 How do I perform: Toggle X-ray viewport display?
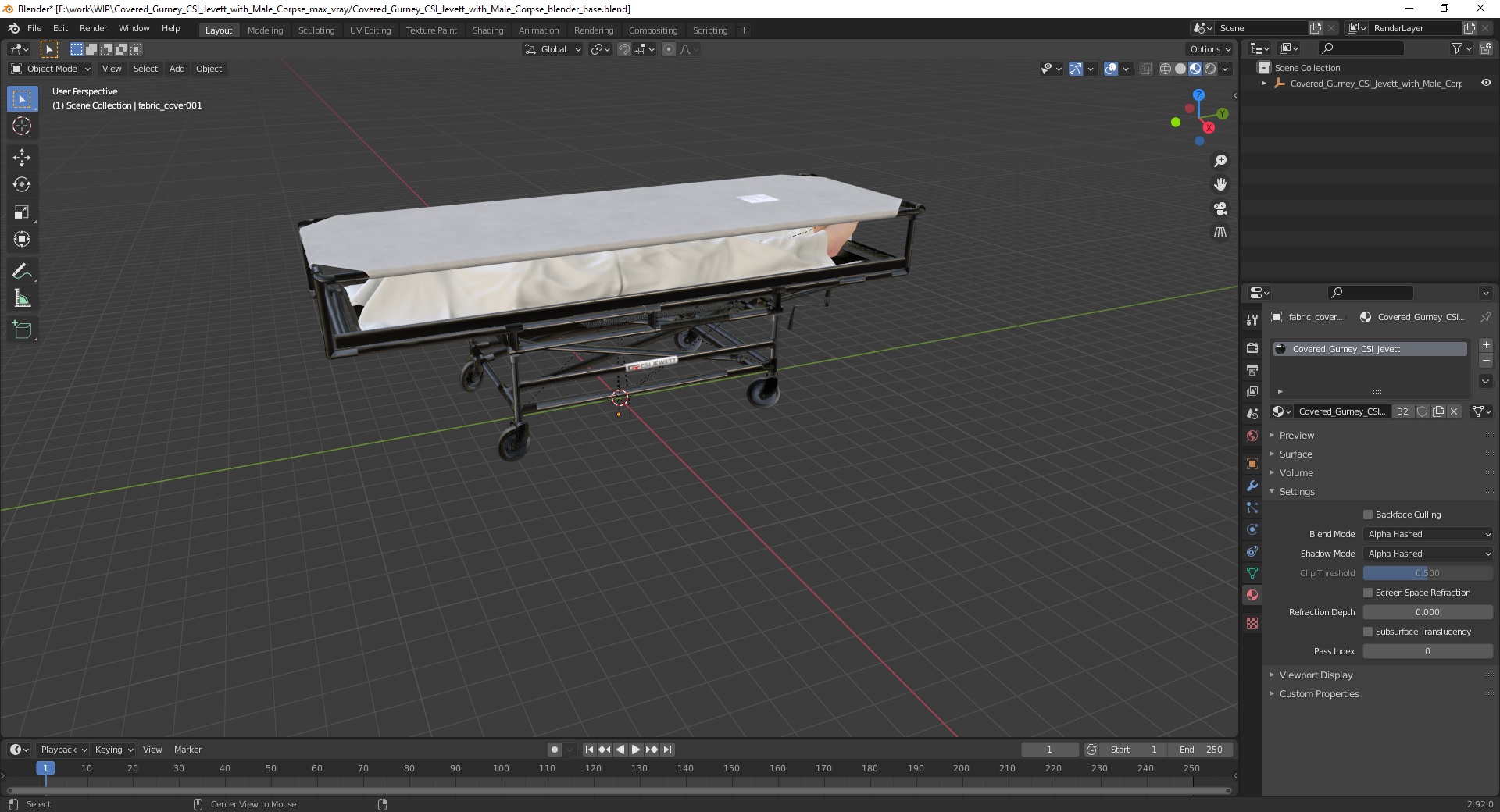(1146, 69)
